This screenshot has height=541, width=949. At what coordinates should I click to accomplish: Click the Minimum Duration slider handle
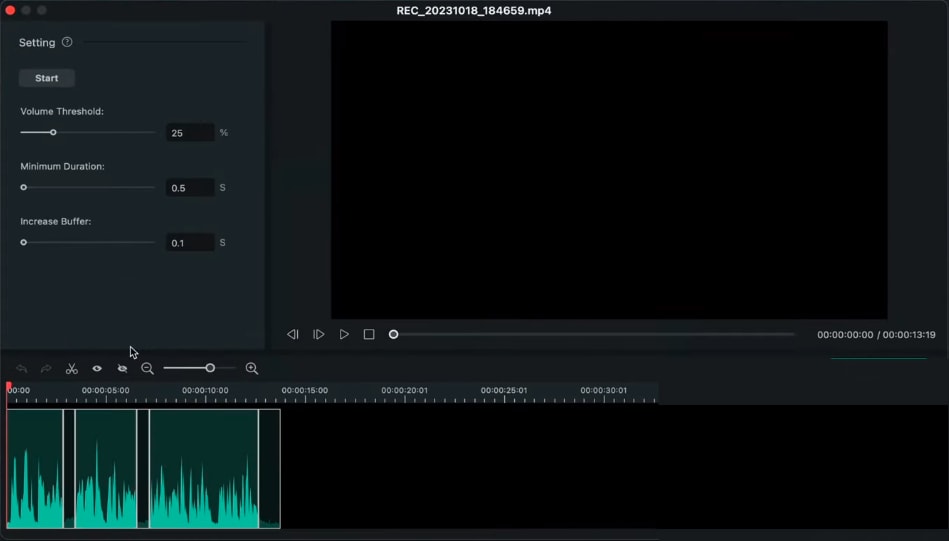(x=24, y=188)
